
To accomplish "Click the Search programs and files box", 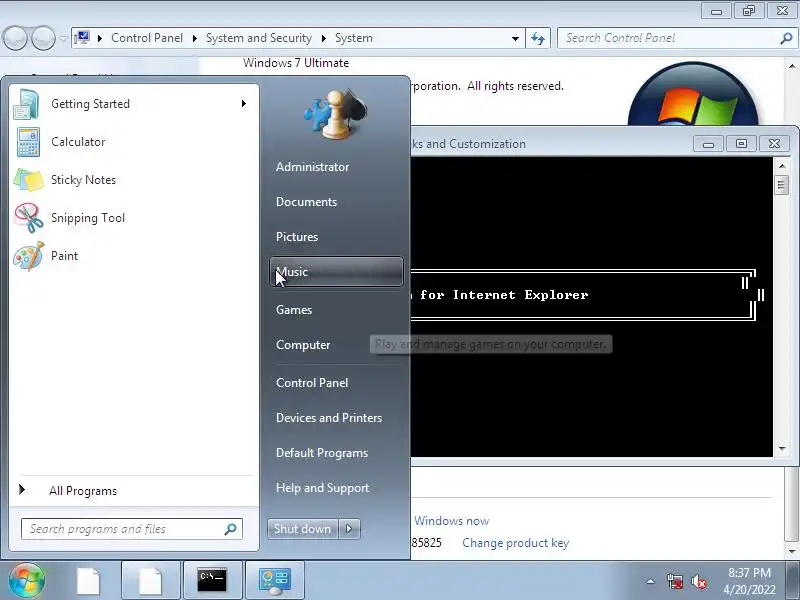I will tap(132, 529).
